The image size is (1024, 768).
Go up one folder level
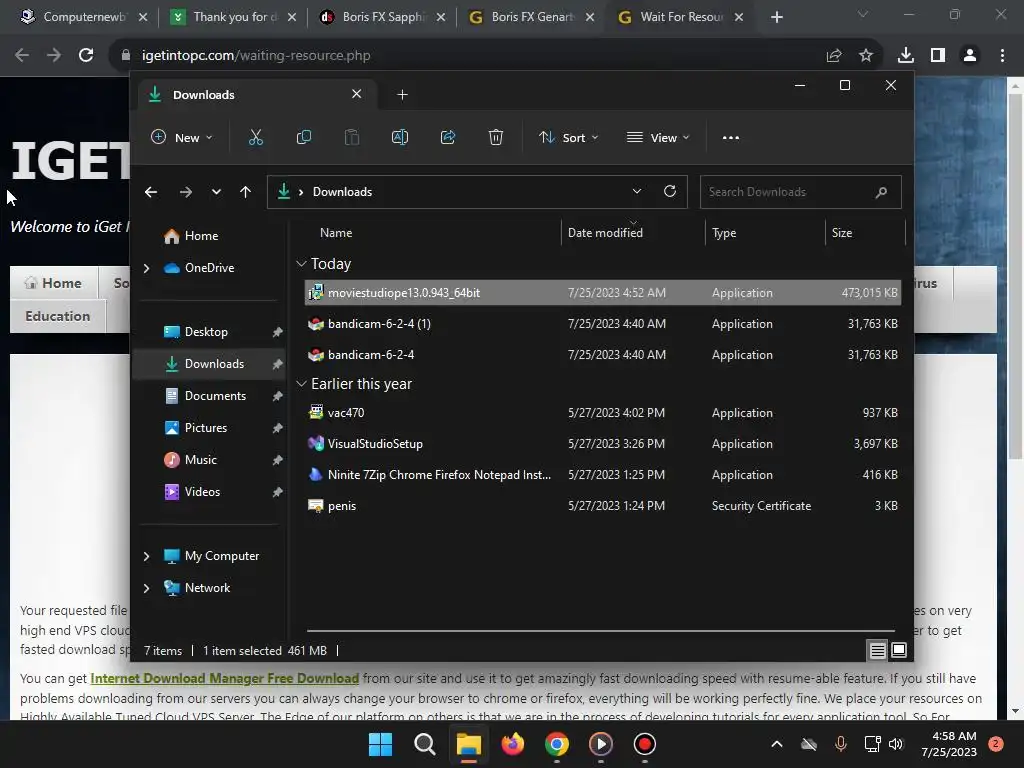coord(246,192)
